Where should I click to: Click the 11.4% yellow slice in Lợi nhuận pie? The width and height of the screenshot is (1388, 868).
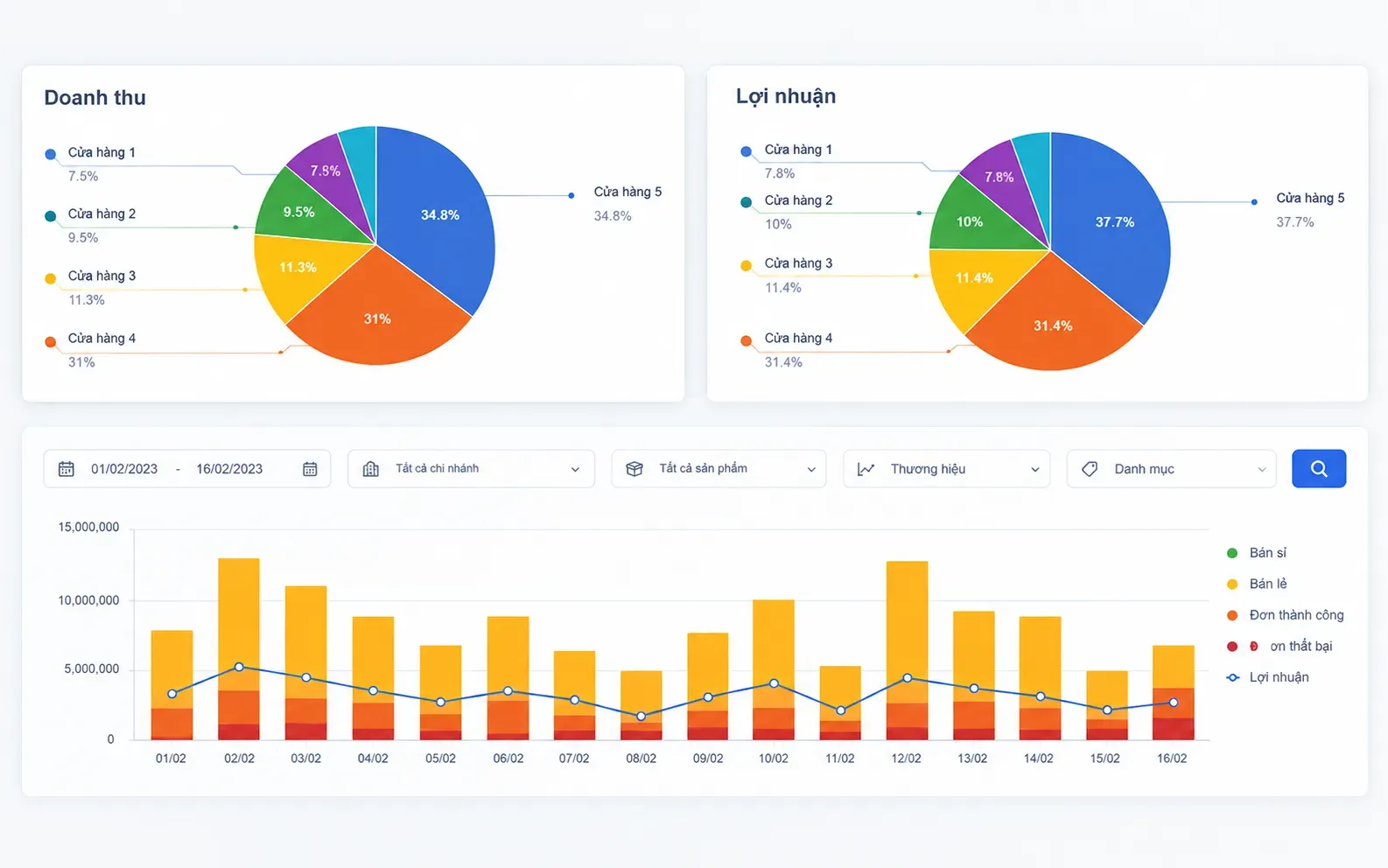tap(976, 280)
